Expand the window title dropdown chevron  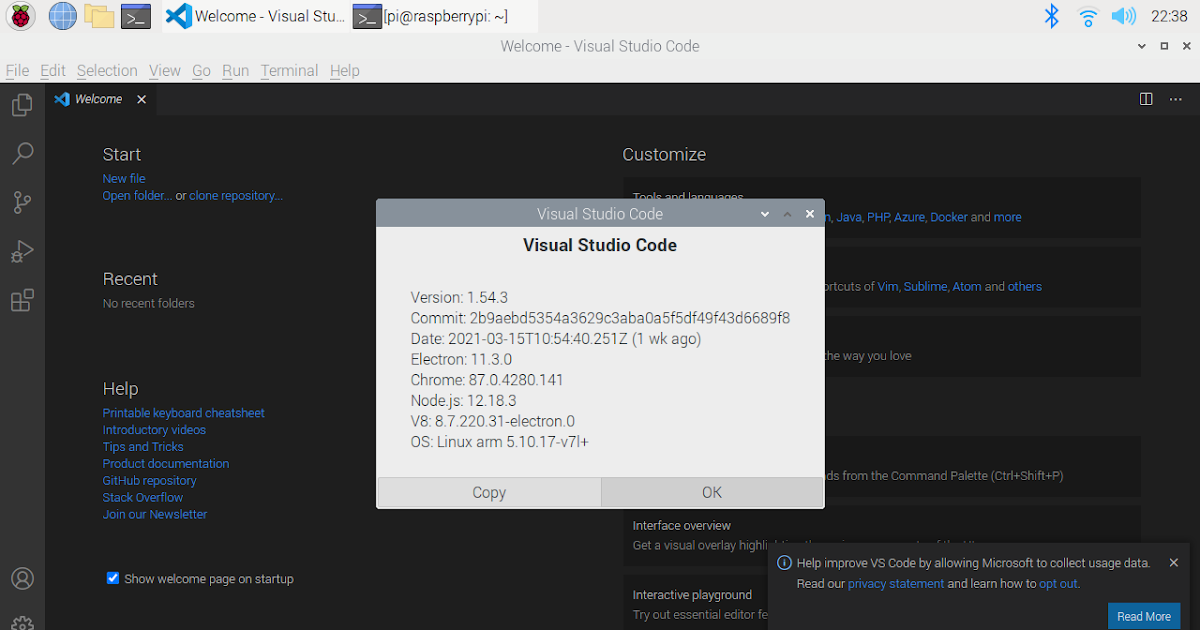click(x=1141, y=46)
